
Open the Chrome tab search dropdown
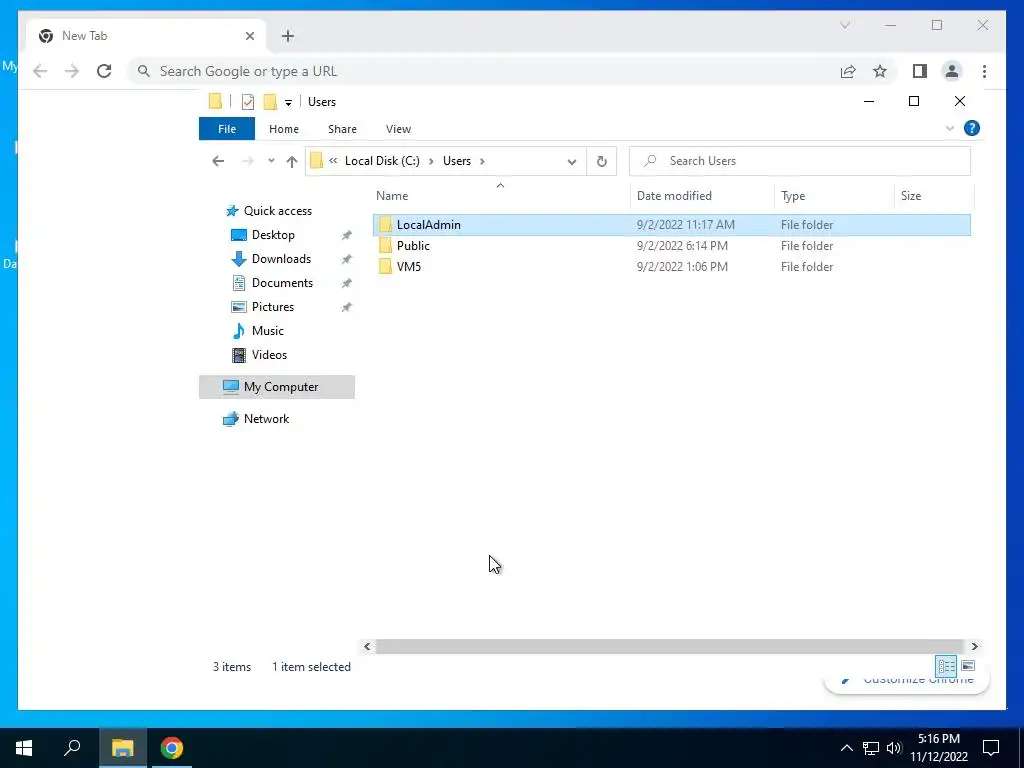pyautogui.click(x=844, y=25)
